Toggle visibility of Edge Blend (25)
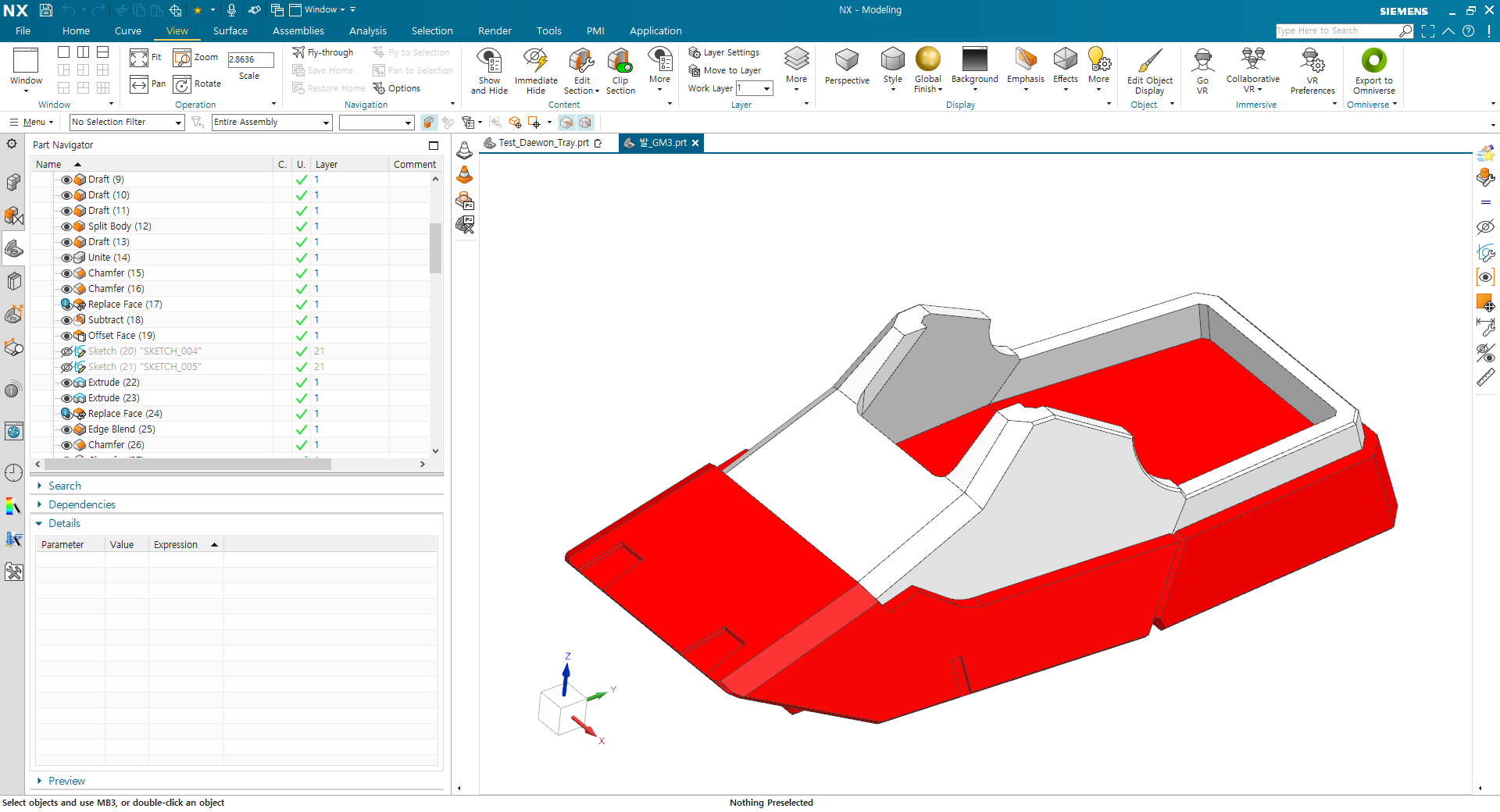 coord(66,429)
